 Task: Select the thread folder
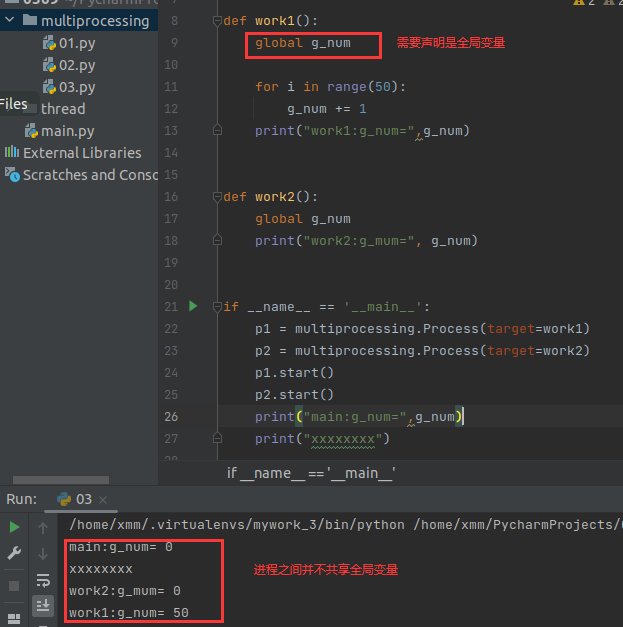63,109
